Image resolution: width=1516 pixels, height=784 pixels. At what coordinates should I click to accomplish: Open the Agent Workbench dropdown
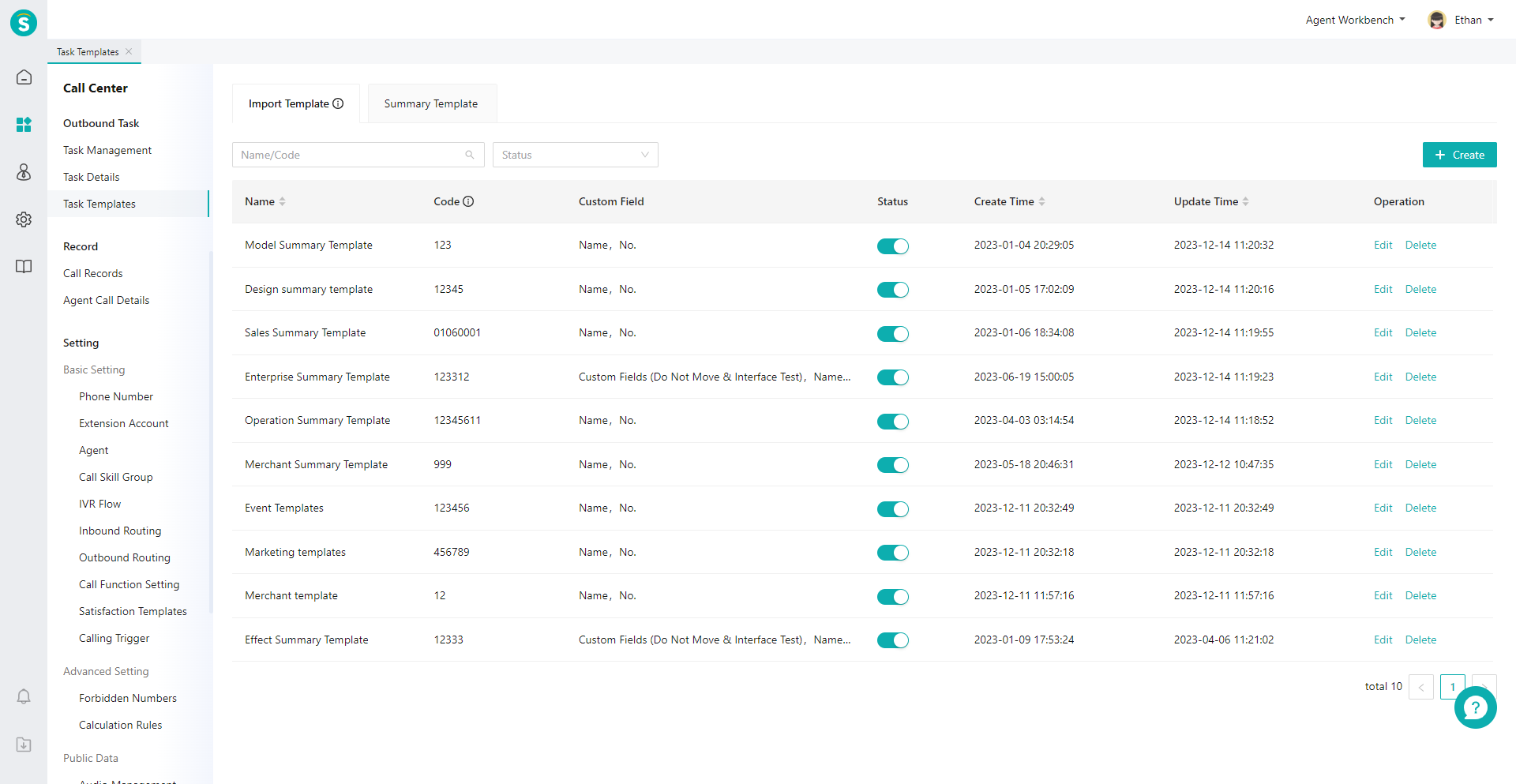[x=1355, y=20]
